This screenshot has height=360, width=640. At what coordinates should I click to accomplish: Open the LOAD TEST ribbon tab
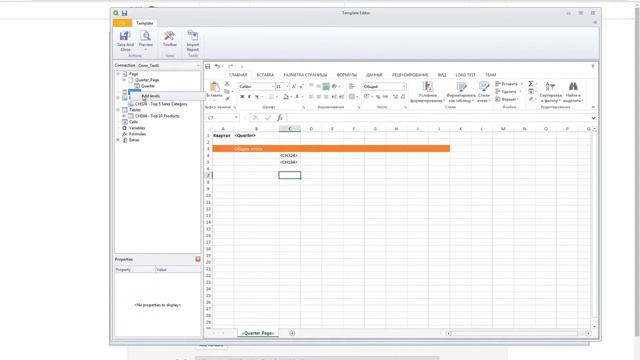click(x=465, y=75)
